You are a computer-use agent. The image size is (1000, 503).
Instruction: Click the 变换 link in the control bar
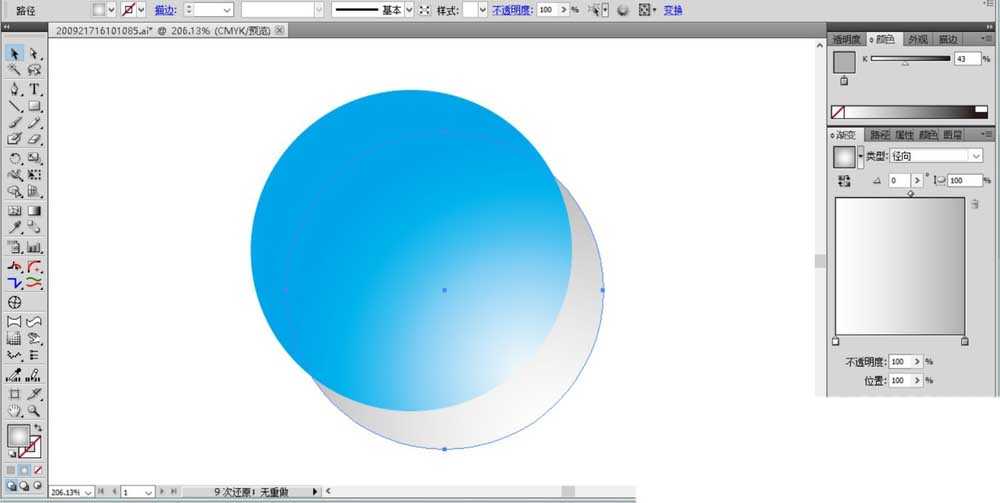point(673,10)
